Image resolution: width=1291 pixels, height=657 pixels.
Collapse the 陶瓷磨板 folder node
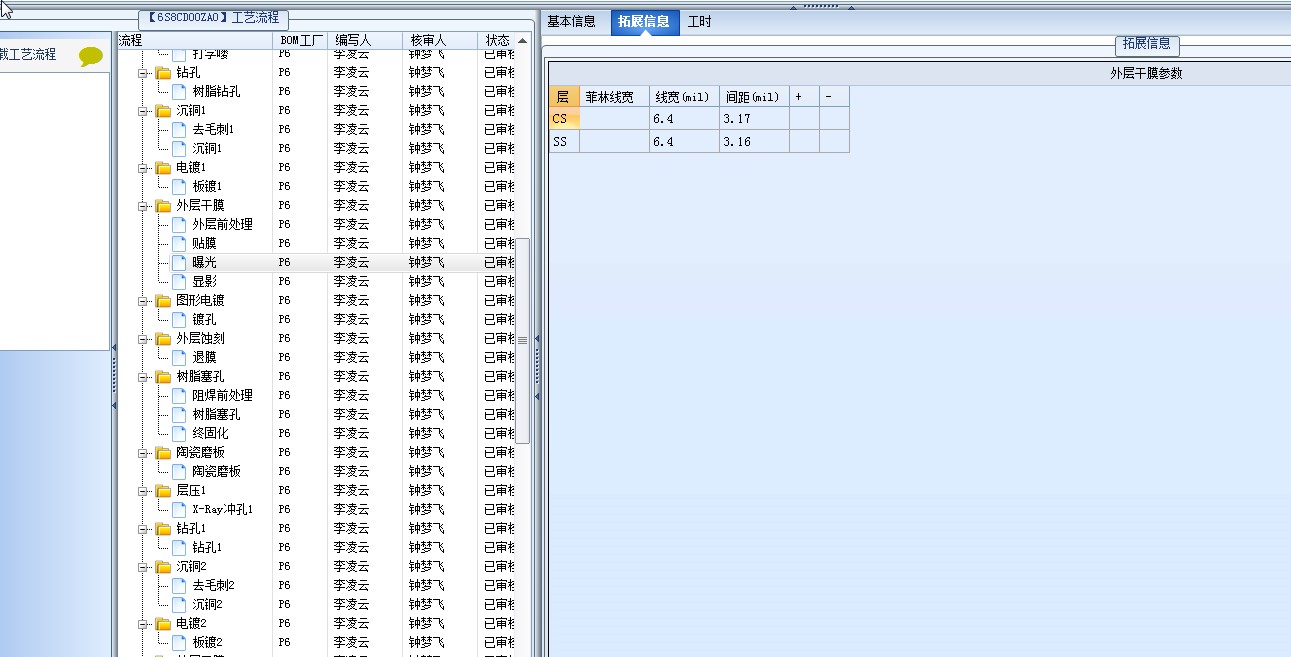[143, 453]
